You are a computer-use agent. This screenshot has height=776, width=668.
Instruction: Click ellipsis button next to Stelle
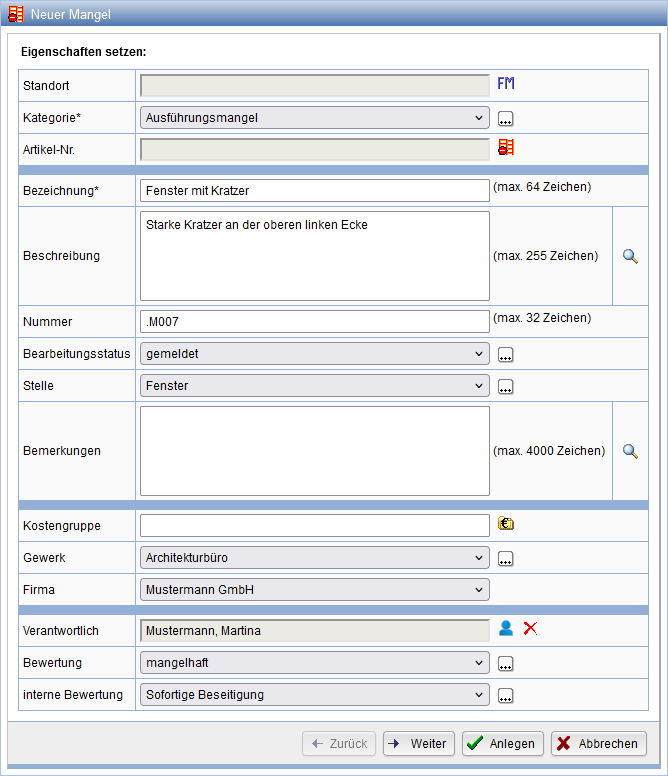pyautogui.click(x=506, y=387)
